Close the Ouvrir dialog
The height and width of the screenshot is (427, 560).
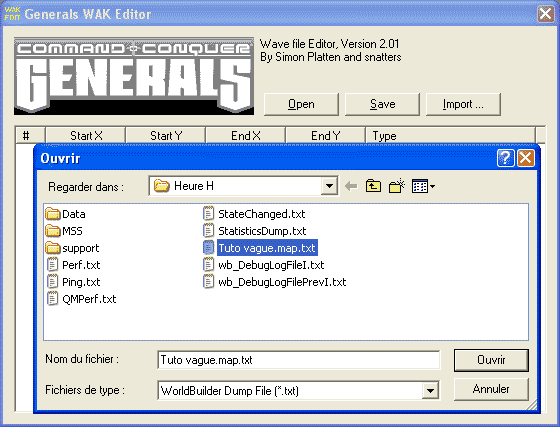[526, 158]
